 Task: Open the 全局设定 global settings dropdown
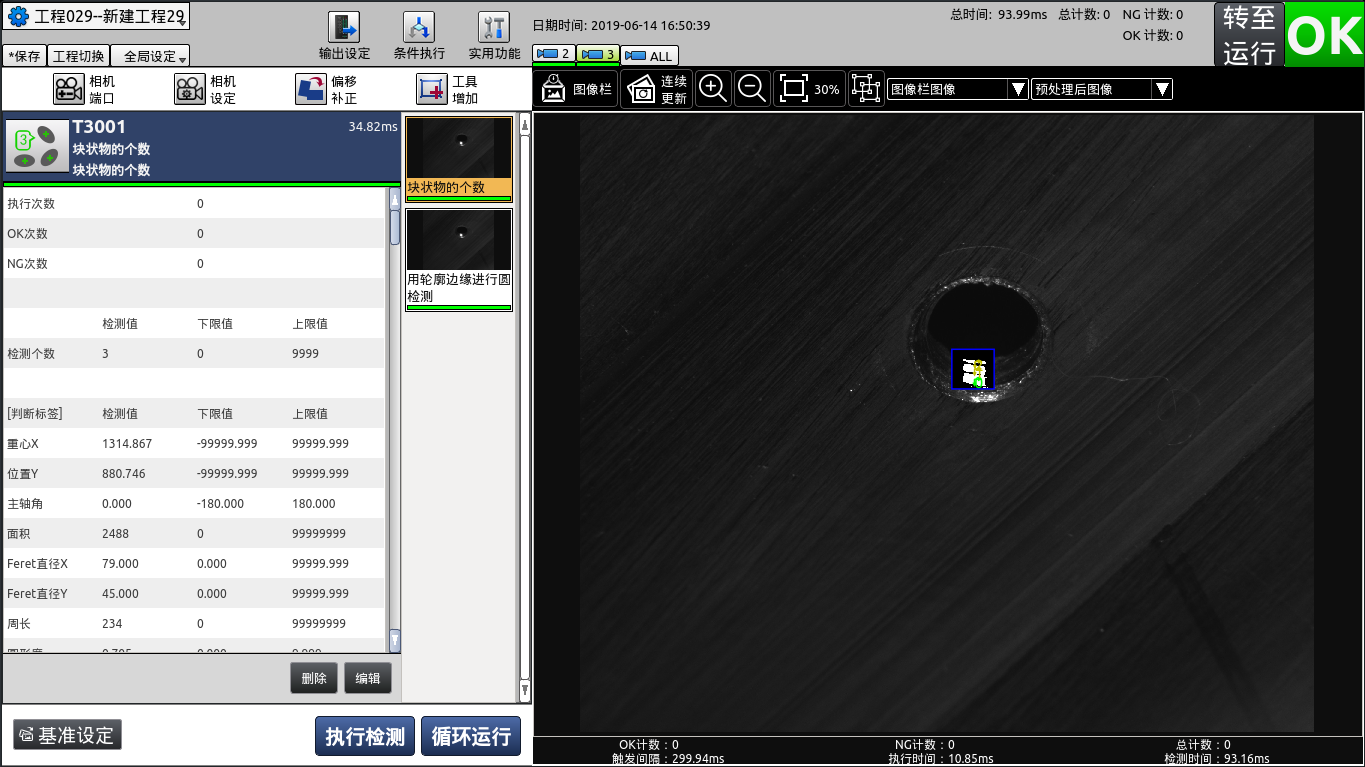point(150,56)
